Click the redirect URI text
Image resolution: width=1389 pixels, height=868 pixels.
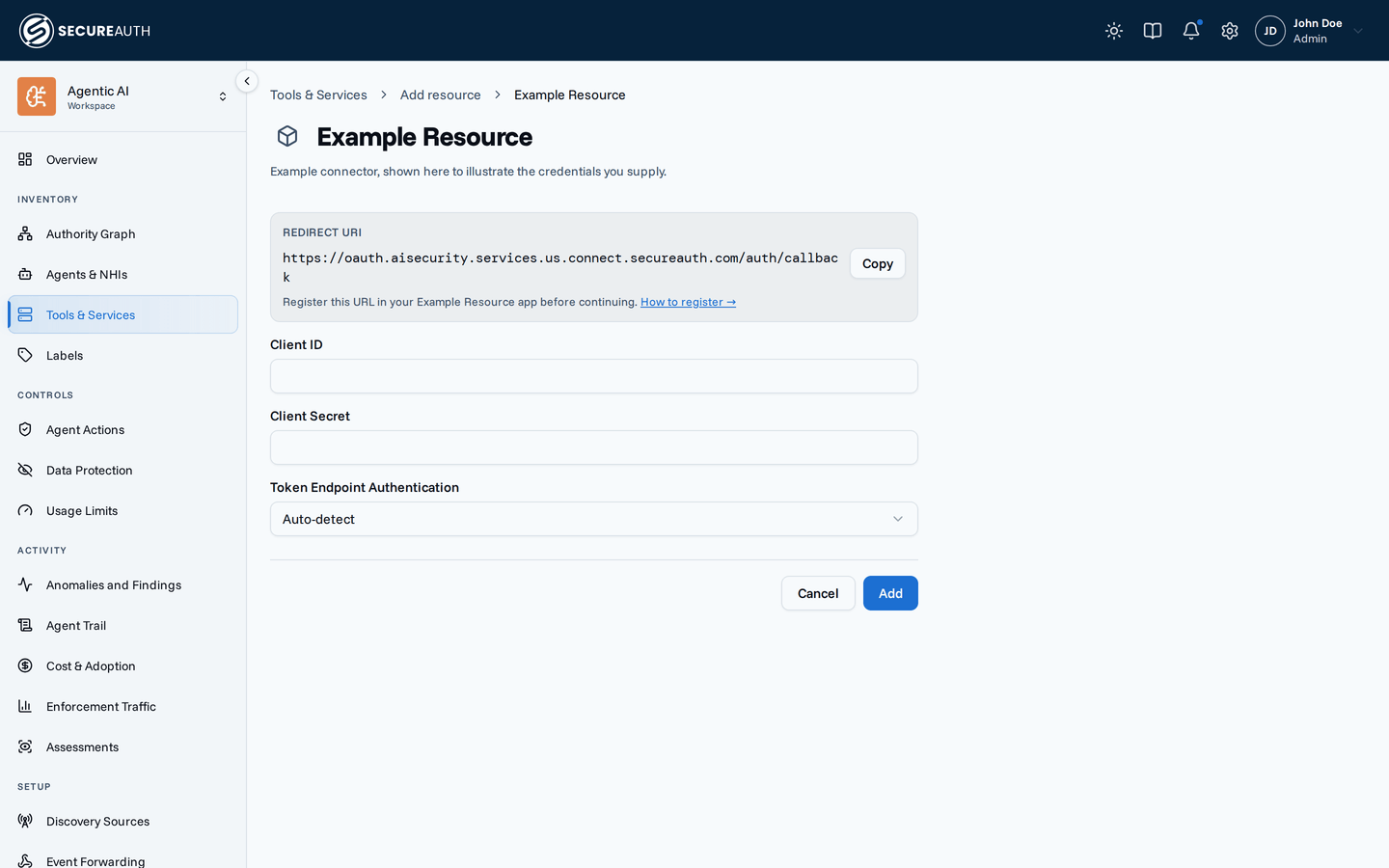(x=560, y=267)
